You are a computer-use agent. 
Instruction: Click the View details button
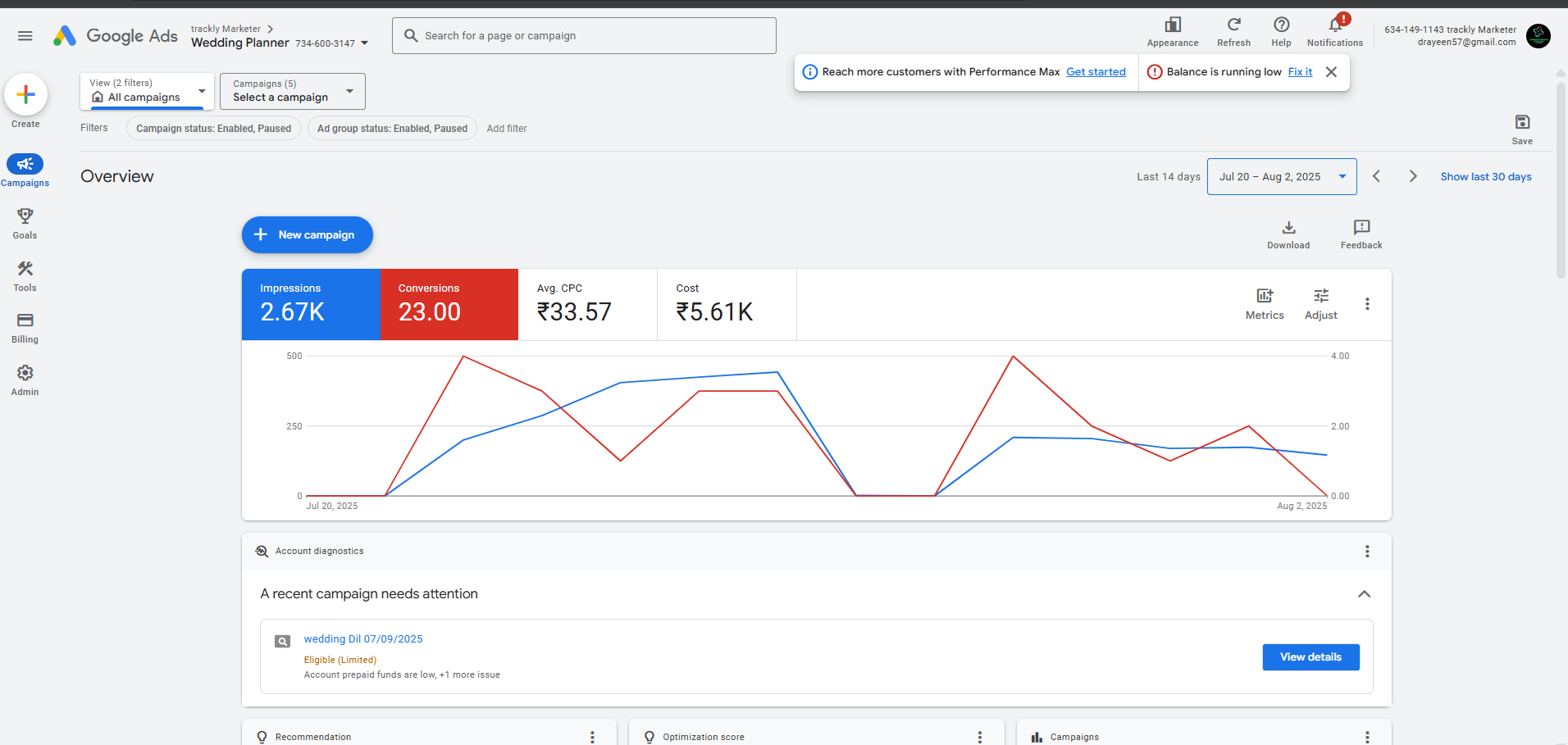coord(1310,657)
